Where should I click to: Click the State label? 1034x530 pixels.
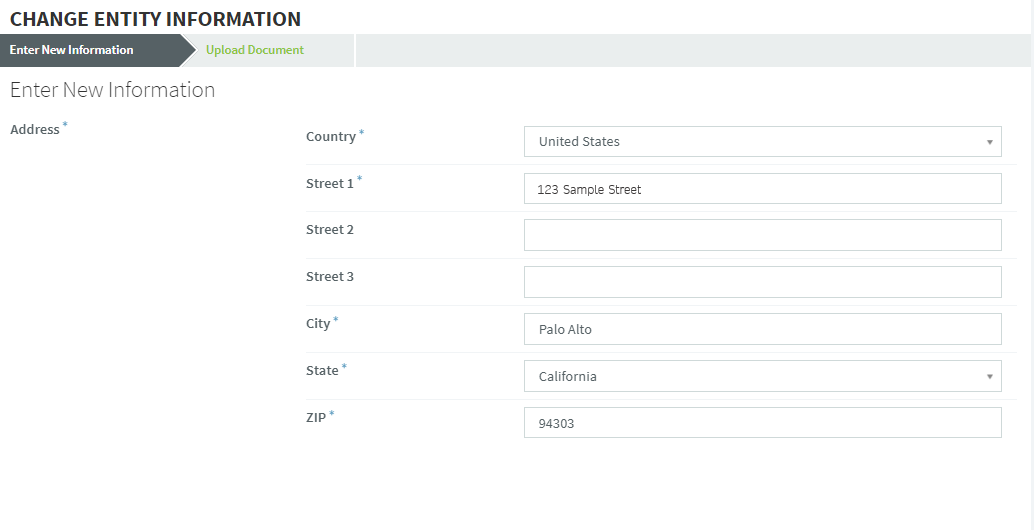(322, 370)
